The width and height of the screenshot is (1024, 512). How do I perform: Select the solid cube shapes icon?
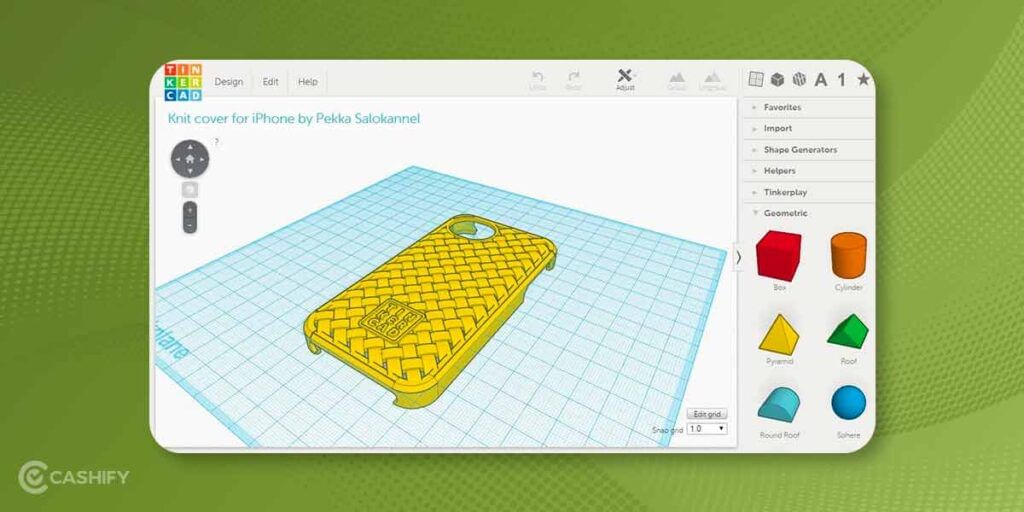777,80
